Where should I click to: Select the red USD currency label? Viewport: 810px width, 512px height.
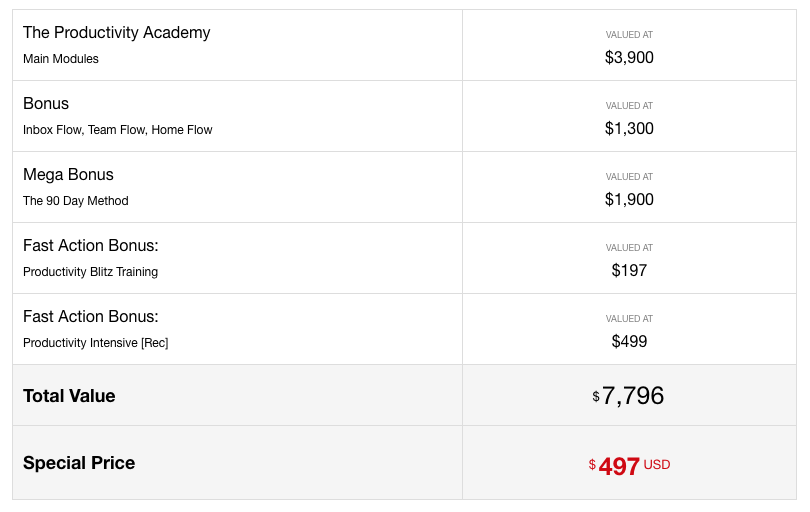pos(657,465)
